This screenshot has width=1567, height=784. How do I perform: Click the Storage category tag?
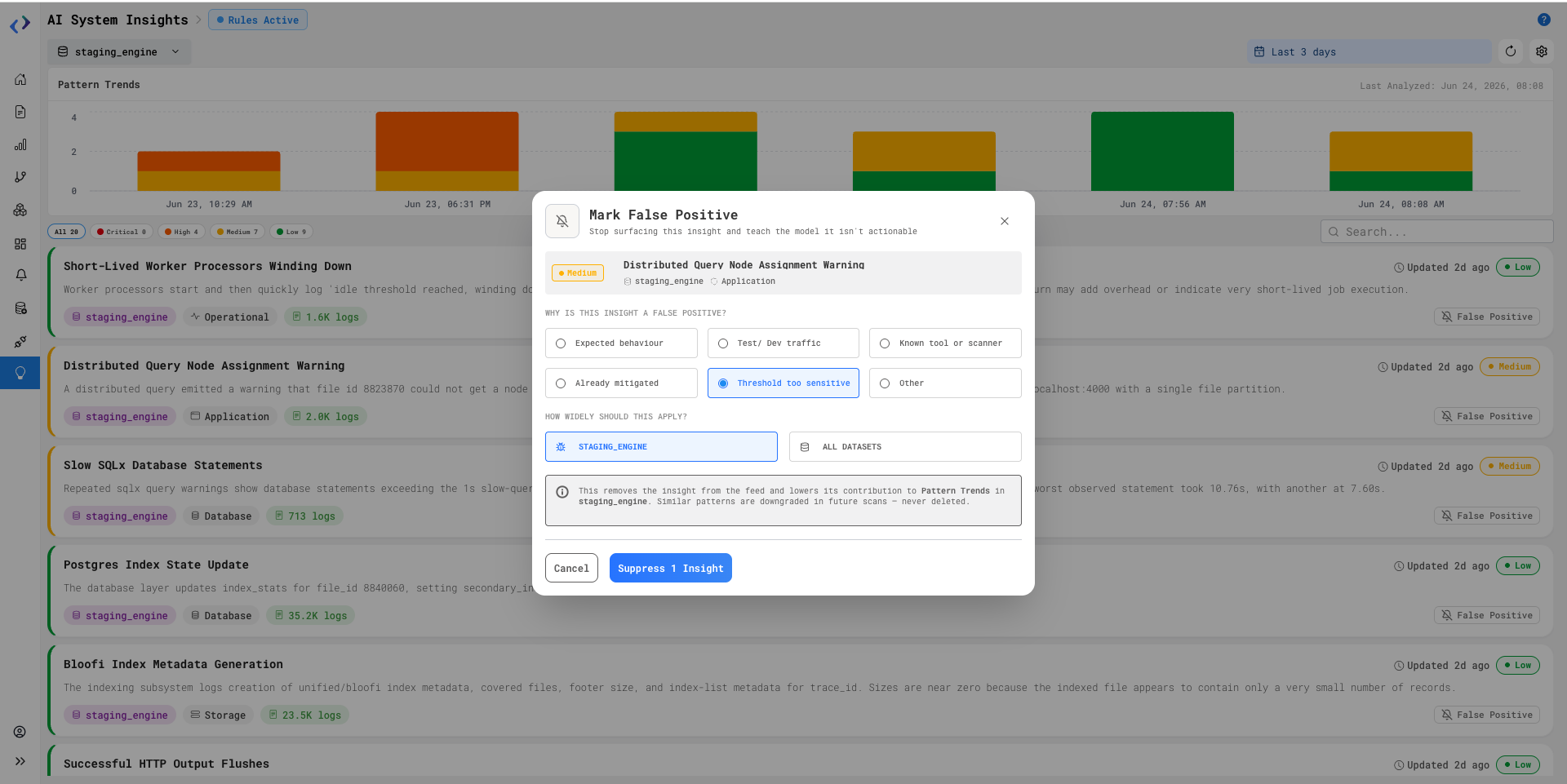218,715
